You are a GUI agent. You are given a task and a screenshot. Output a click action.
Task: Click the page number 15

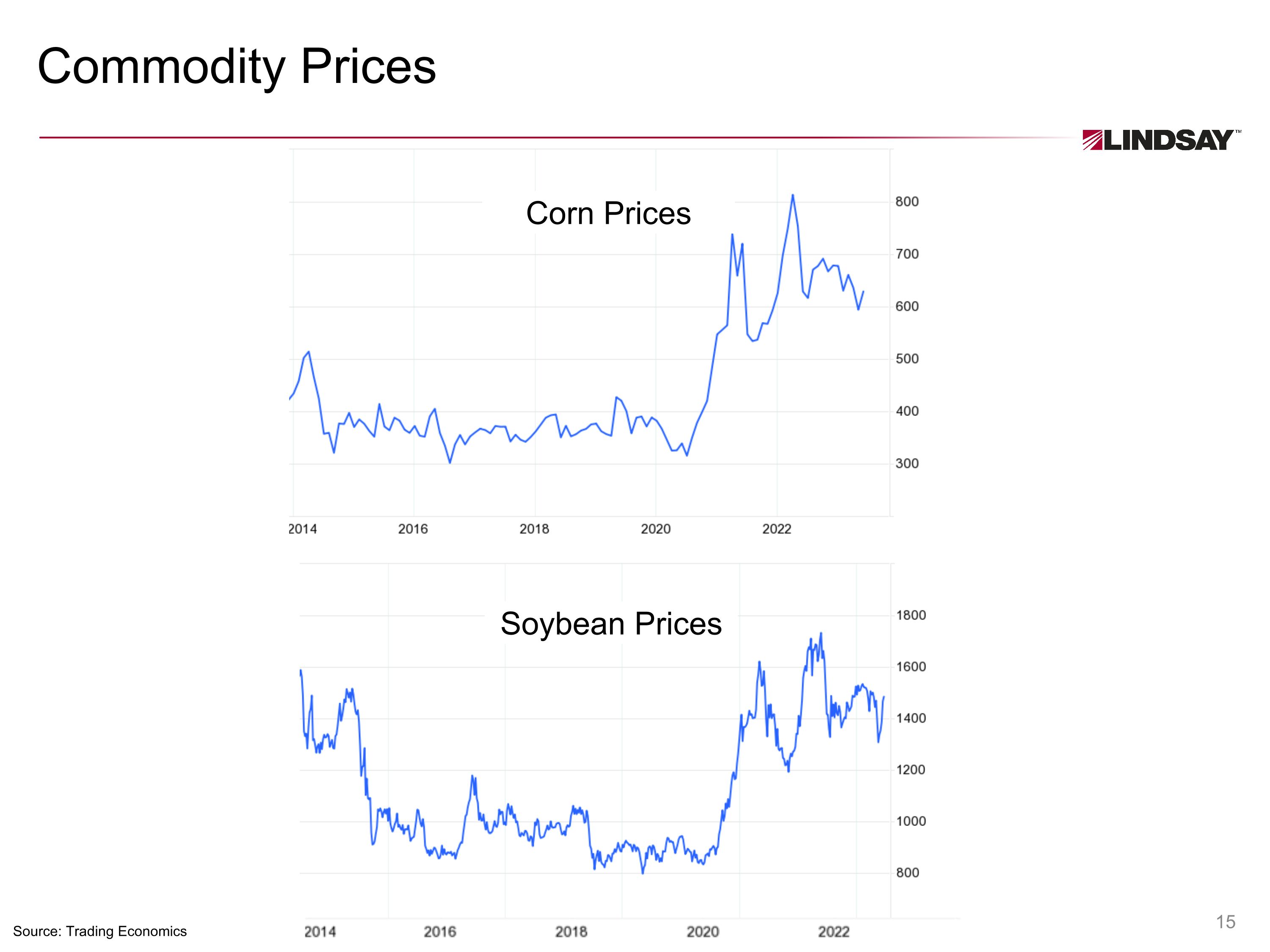(x=1225, y=922)
